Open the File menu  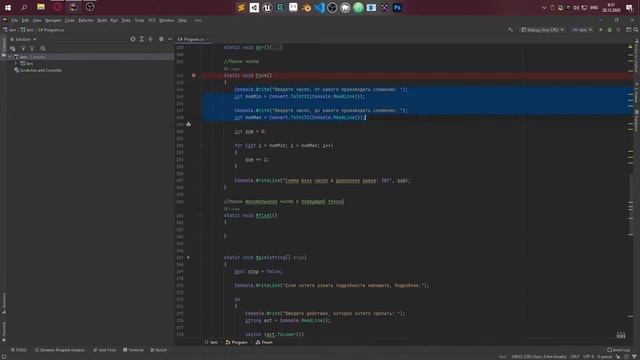[x=14, y=20]
